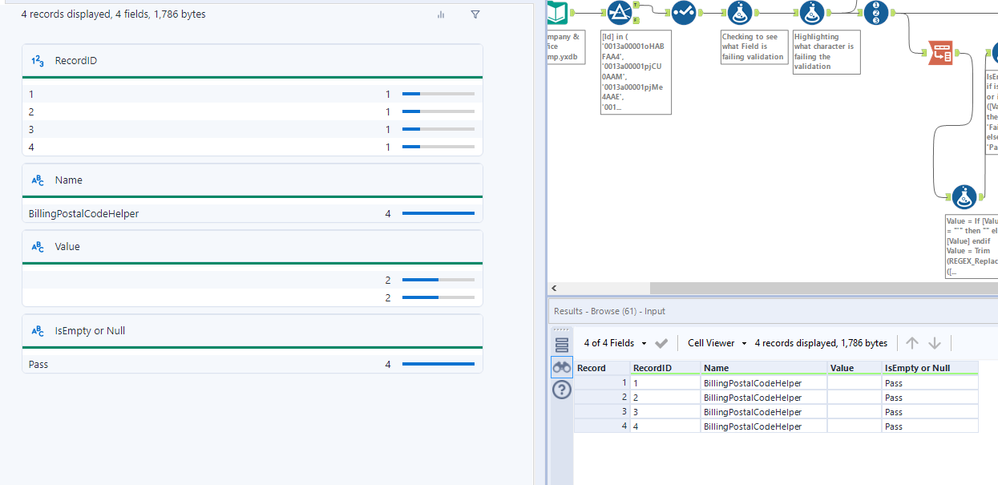The height and width of the screenshot is (485, 998).
Task: Click the '.yxdb' Input Data annotation box
Action: point(565,47)
